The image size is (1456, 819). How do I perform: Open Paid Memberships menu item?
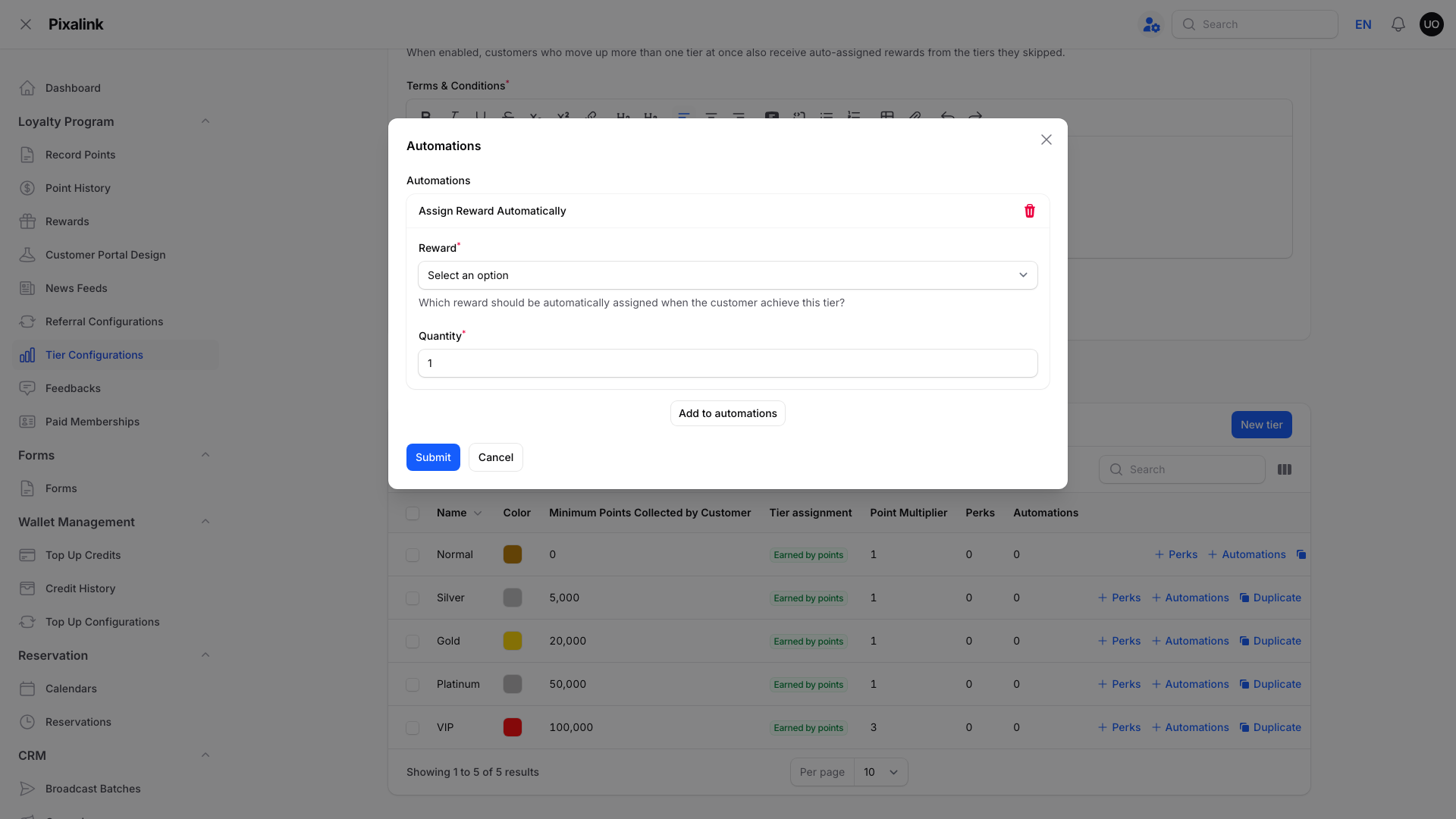[x=115, y=422]
